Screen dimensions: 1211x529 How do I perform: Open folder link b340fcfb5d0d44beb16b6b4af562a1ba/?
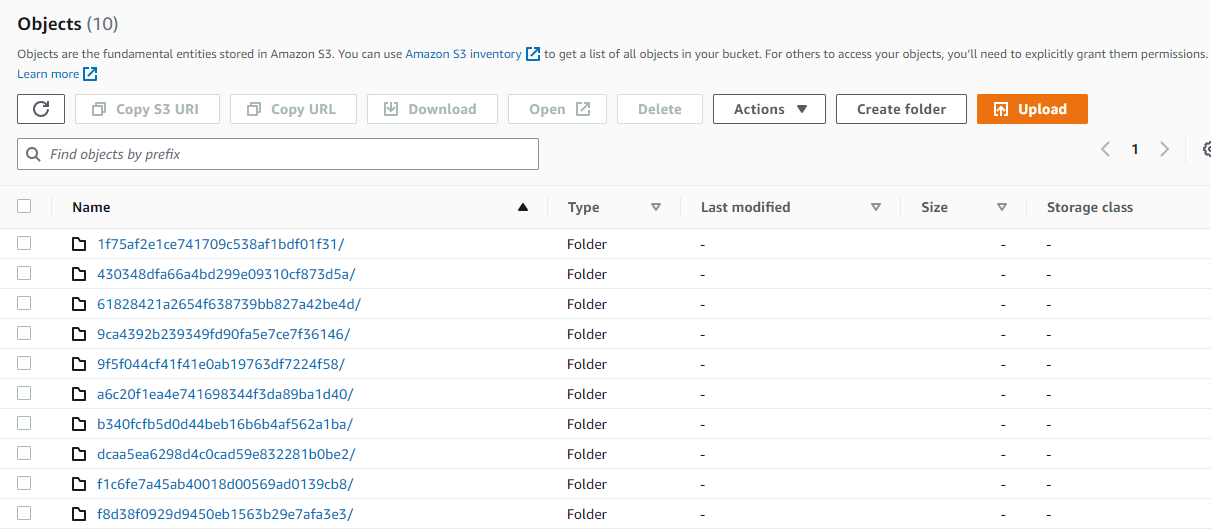225,424
